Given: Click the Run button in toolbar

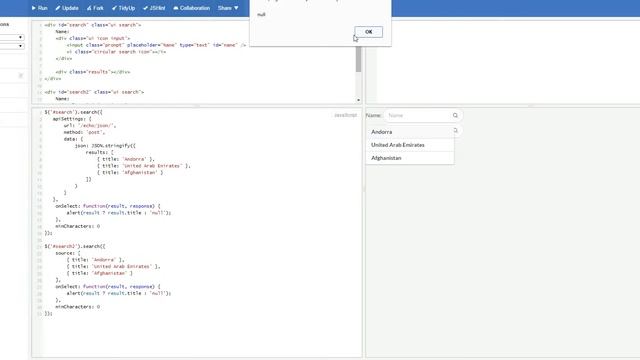Looking at the screenshot, I should [x=40, y=8].
